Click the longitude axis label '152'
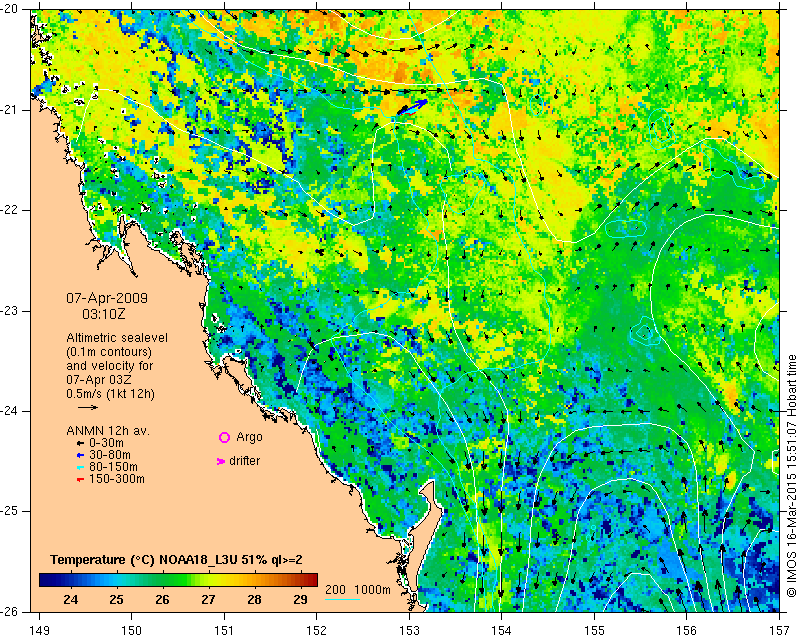Screen dimensions: 800x640 (x=317, y=631)
